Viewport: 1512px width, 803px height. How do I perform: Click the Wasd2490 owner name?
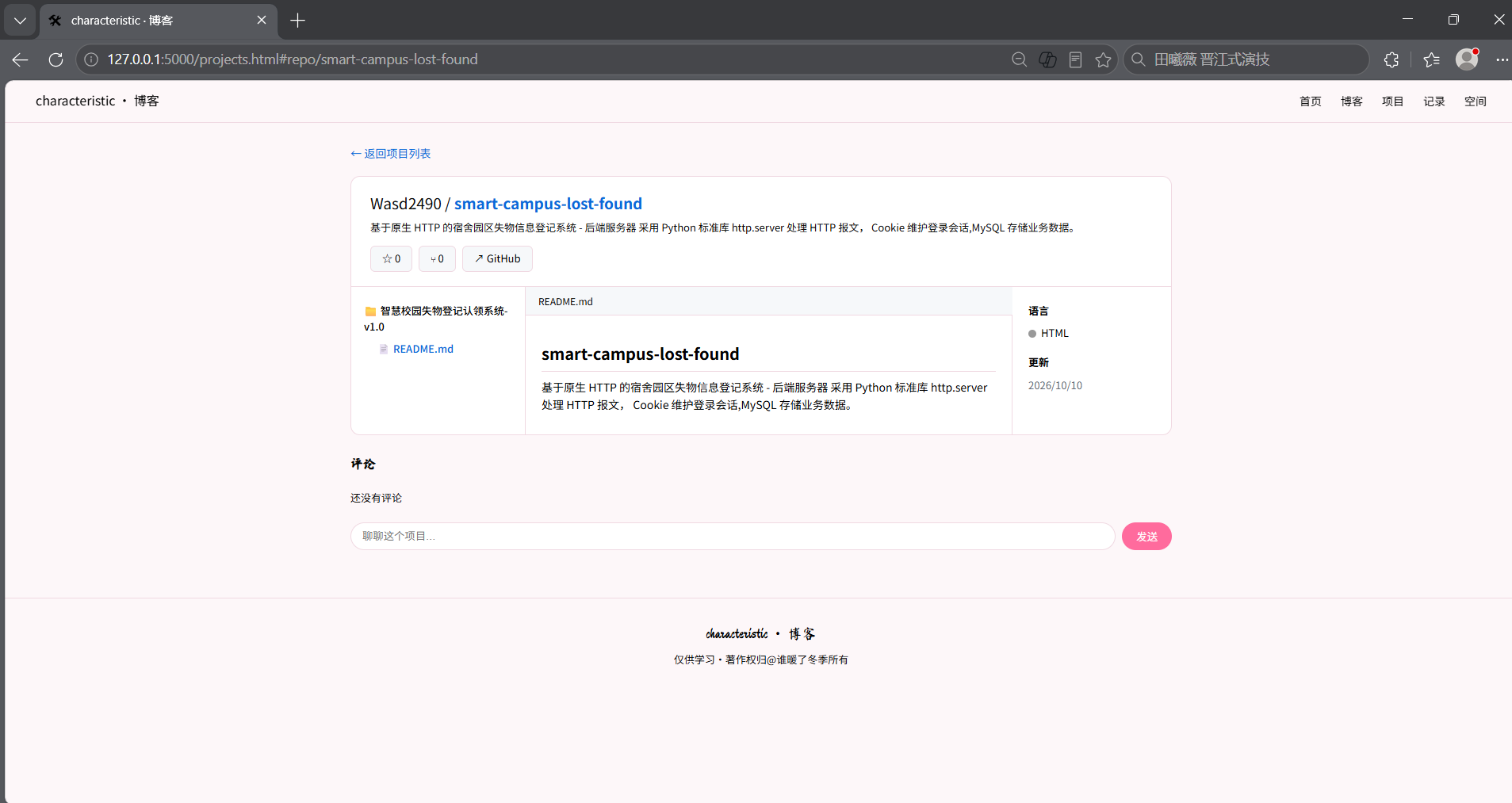tap(405, 204)
